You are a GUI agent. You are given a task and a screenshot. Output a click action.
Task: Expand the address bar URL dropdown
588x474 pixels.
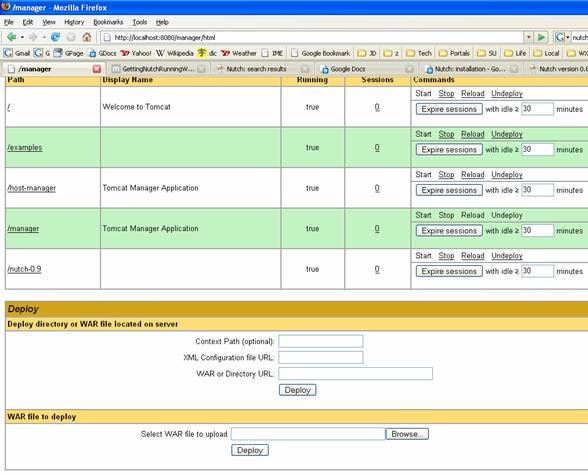pos(528,37)
